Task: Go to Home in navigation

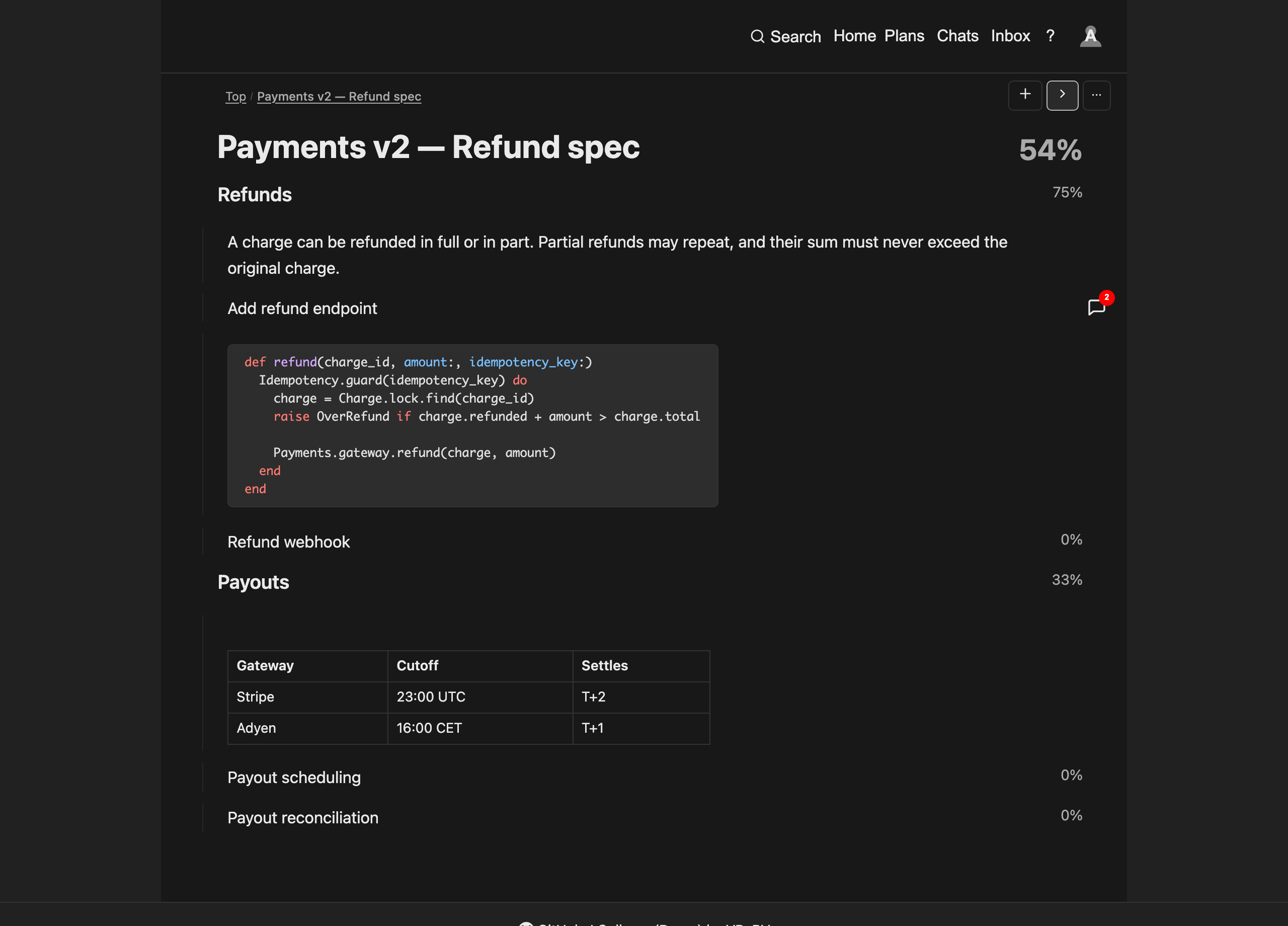Action: pyautogui.click(x=854, y=36)
